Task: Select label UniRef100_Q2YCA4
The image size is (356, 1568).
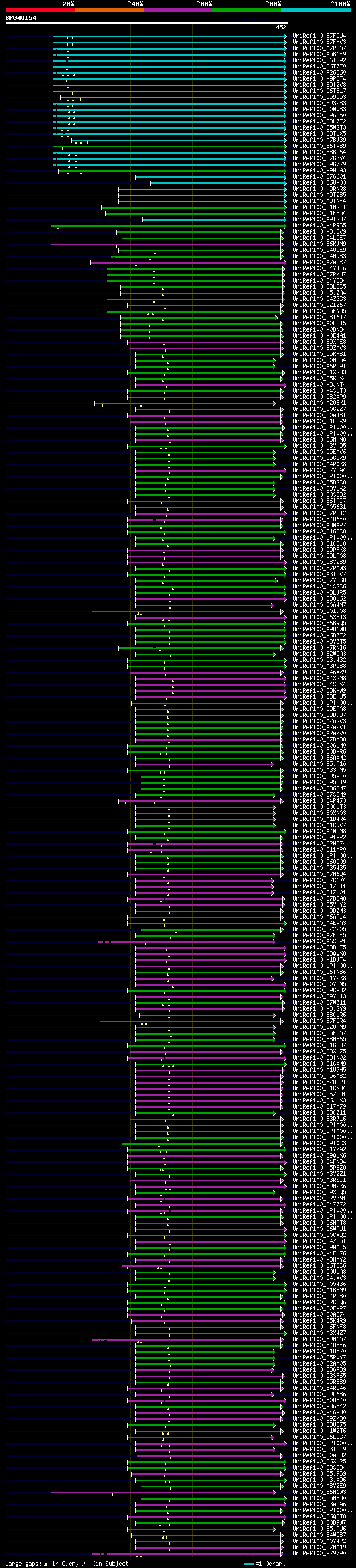Action: point(319,470)
